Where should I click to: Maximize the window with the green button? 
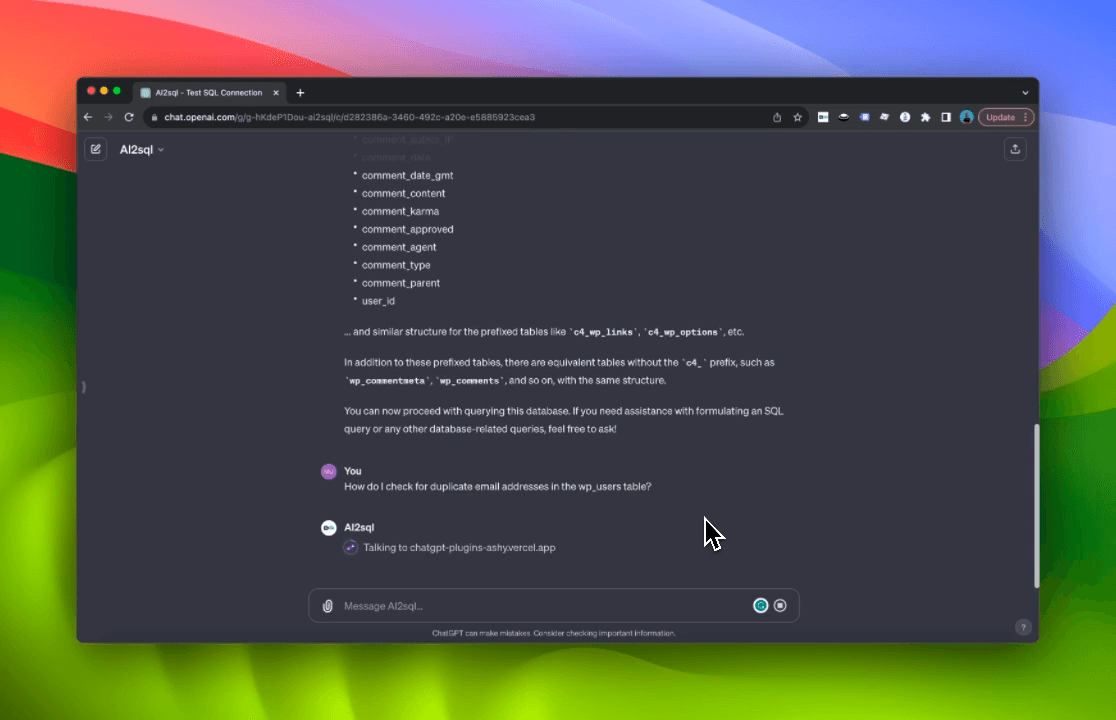(117, 91)
